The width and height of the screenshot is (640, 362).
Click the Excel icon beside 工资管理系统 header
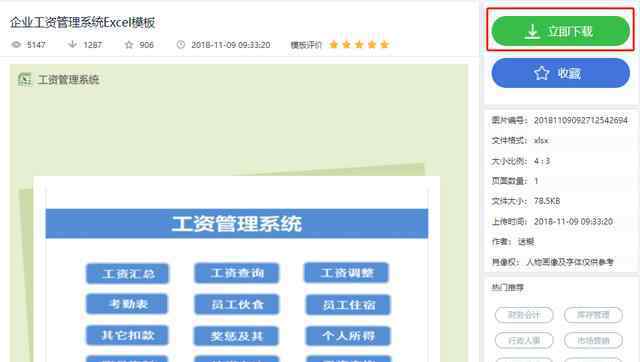[x=24, y=79]
